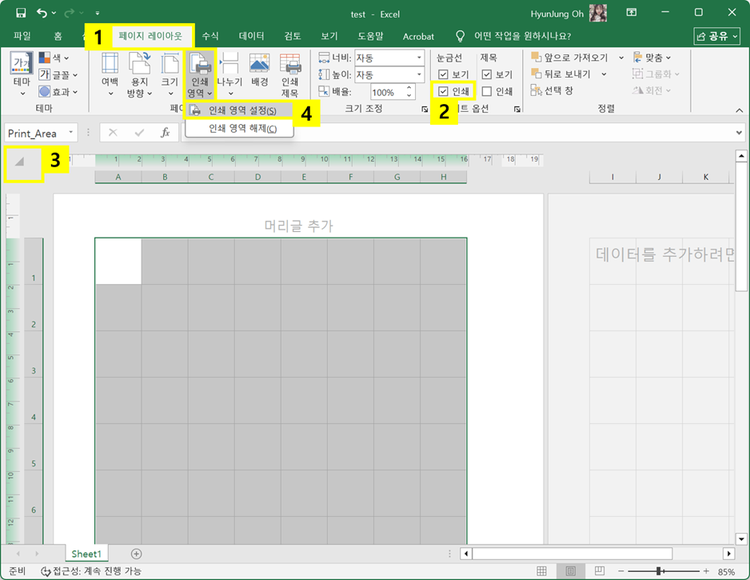This screenshot has height=580, width=750.
Task: Click the insert function fx icon
Action: [x=166, y=132]
